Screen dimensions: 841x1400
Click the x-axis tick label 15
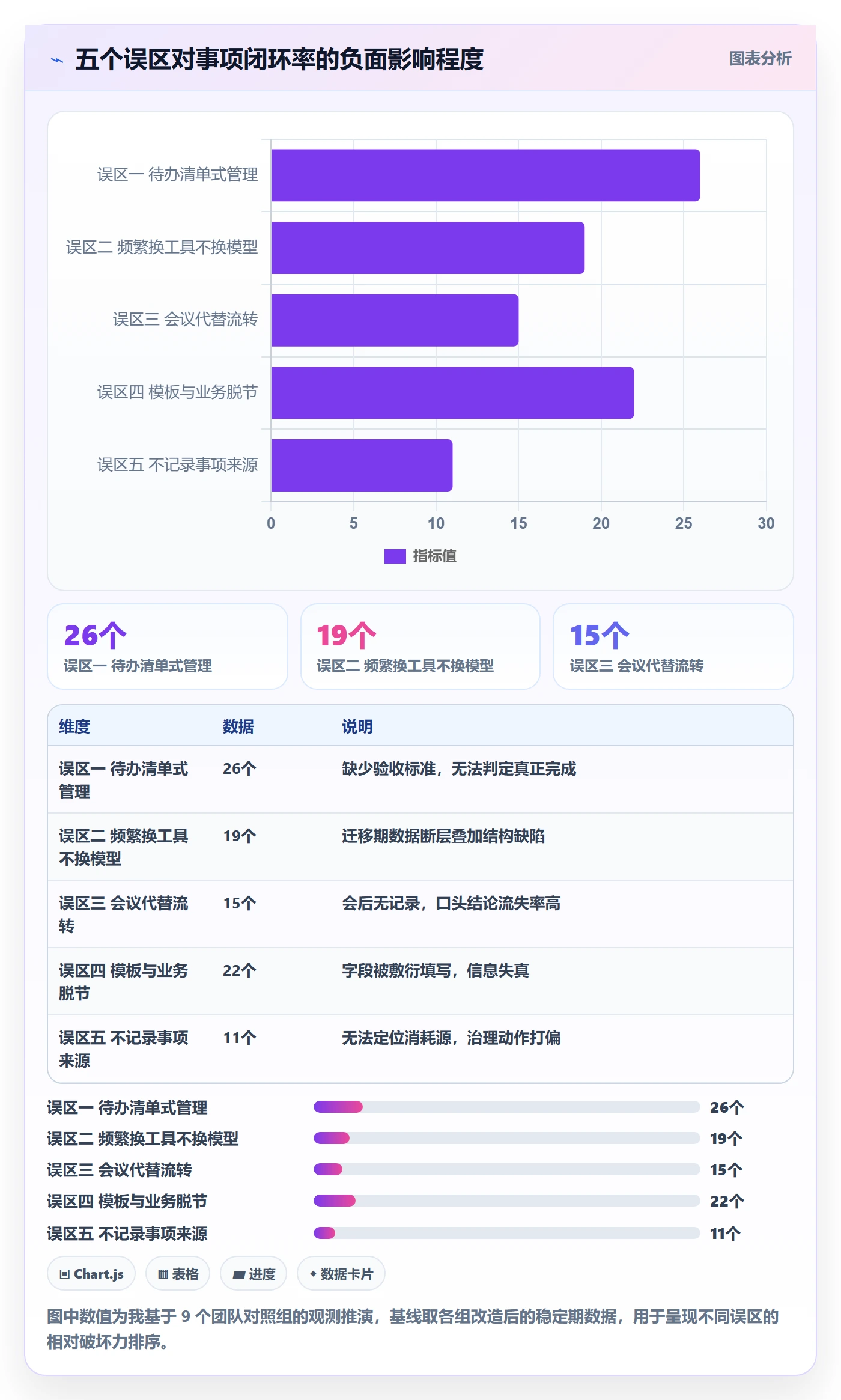click(518, 523)
